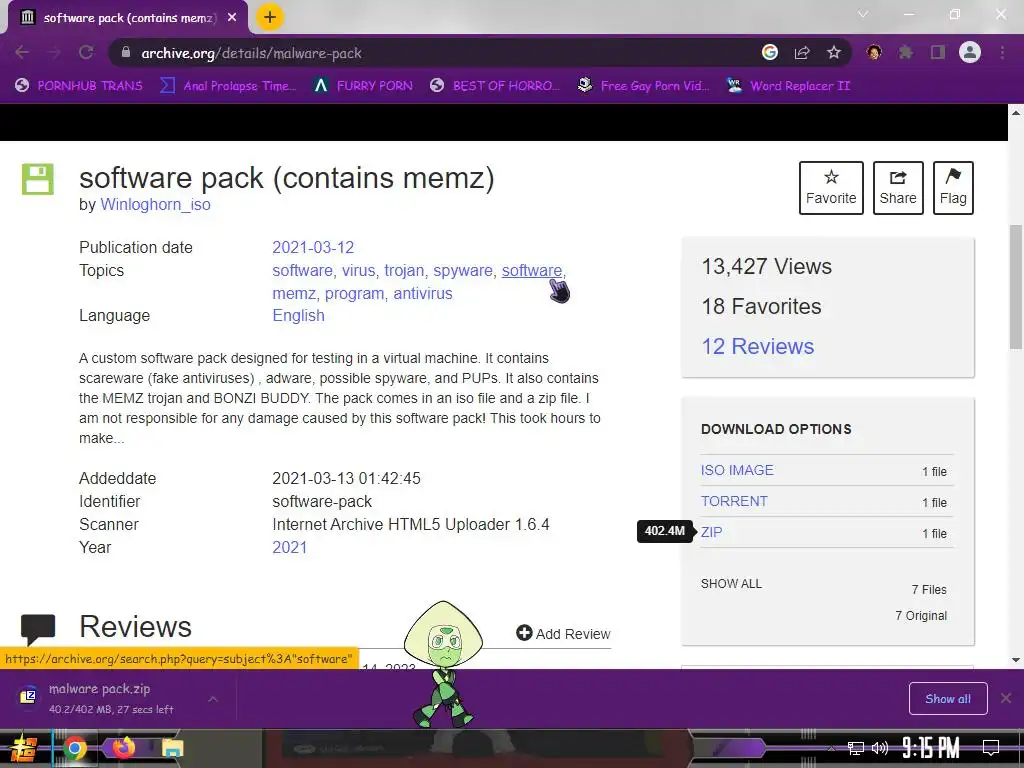Image resolution: width=1024 pixels, height=768 pixels.
Task: Select the virus topic link
Action: tap(359, 270)
